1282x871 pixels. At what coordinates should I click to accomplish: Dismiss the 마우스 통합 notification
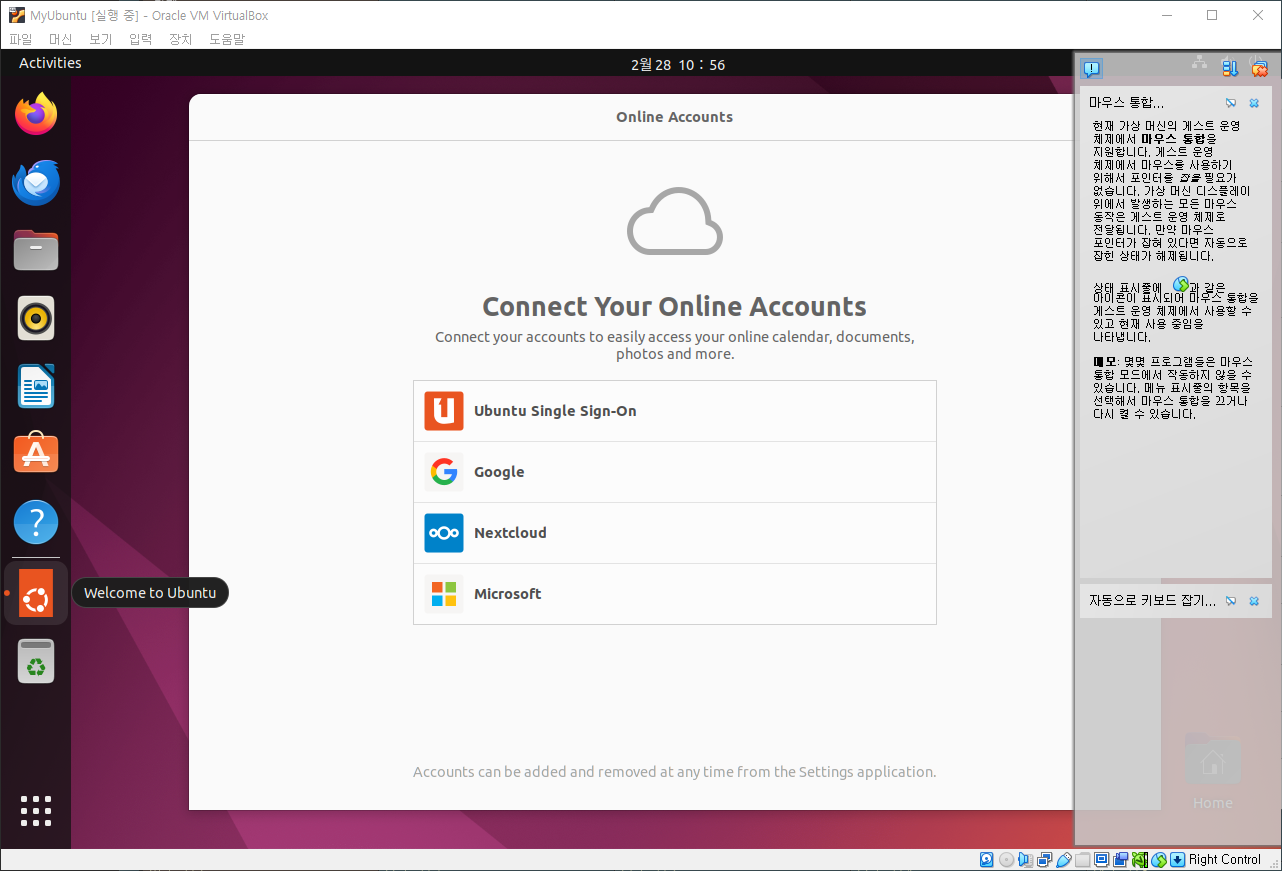click(x=1254, y=103)
